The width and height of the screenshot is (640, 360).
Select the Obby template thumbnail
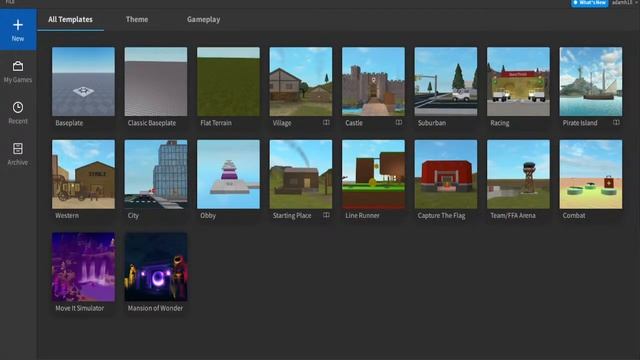[228, 174]
